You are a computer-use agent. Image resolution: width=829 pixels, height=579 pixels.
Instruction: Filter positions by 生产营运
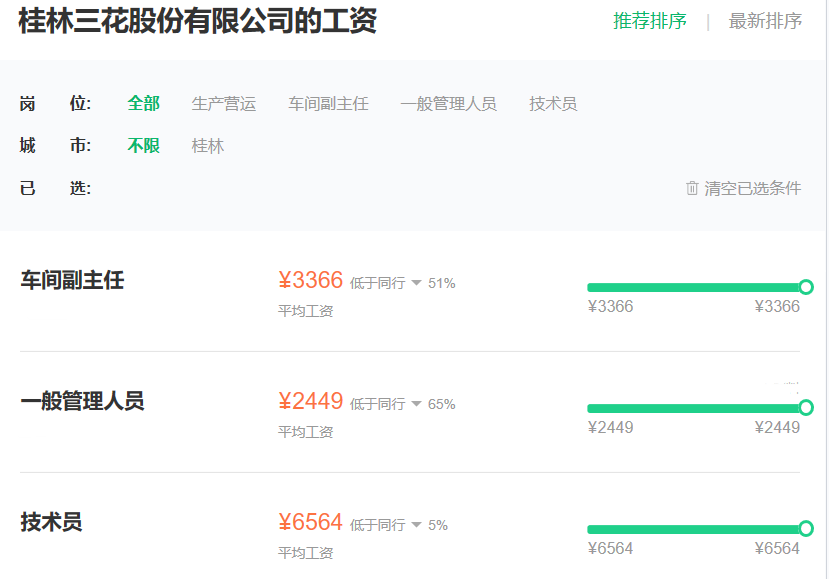tap(224, 103)
